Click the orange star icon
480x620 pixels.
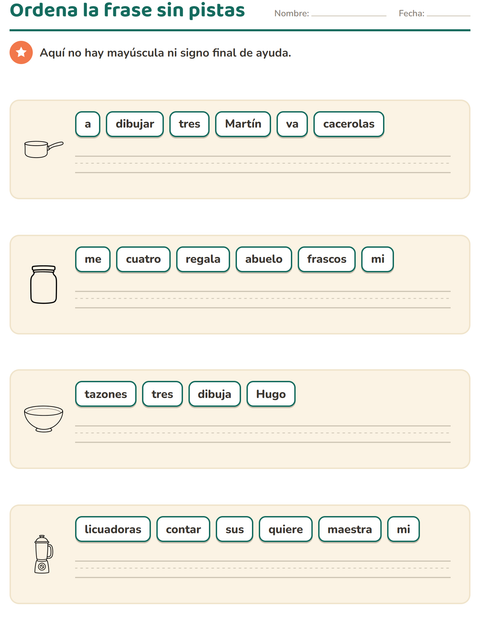pyautogui.click(x=21, y=52)
